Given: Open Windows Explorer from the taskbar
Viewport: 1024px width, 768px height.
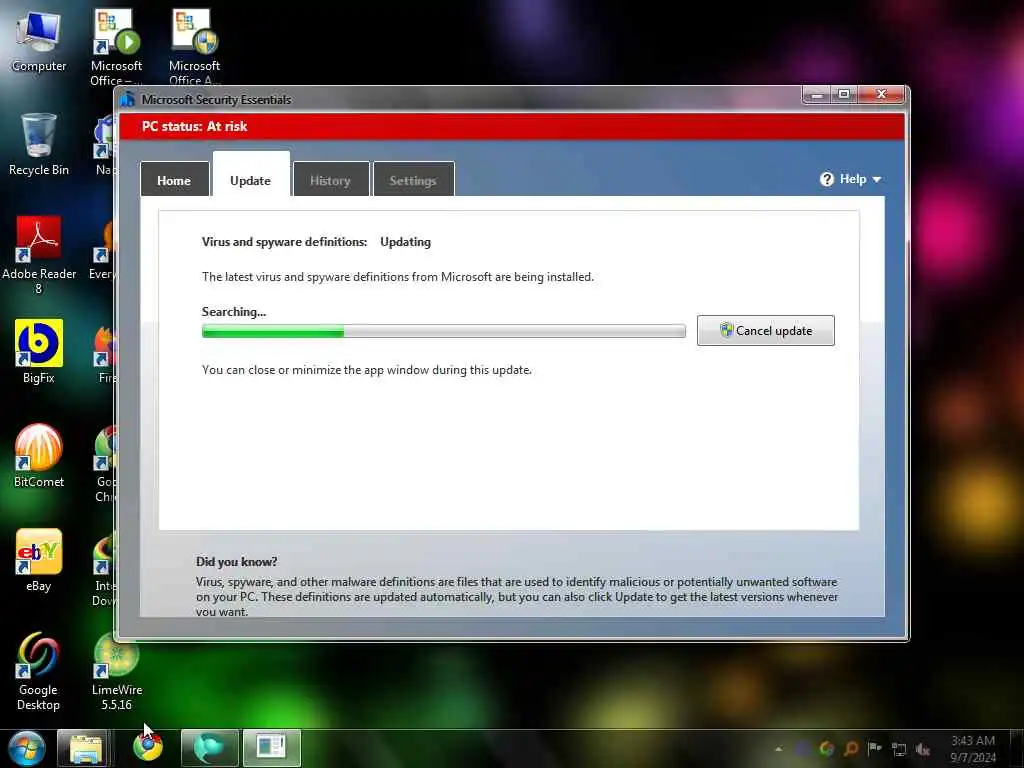Looking at the screenshot, I should click(x=84, y=748).
